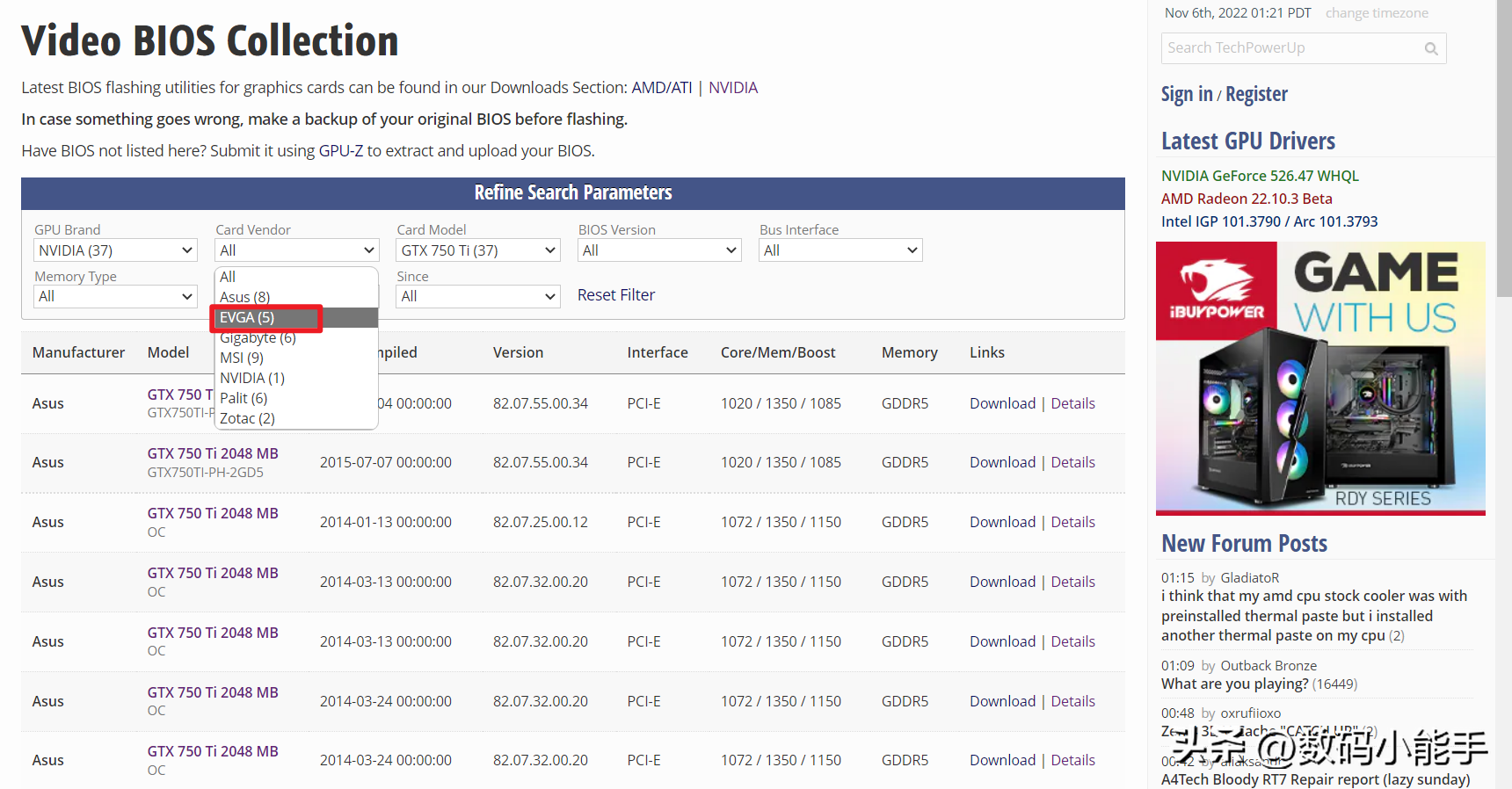Click the Reset Filter link
The image size is (1512, 789).
tap(615, 295)
